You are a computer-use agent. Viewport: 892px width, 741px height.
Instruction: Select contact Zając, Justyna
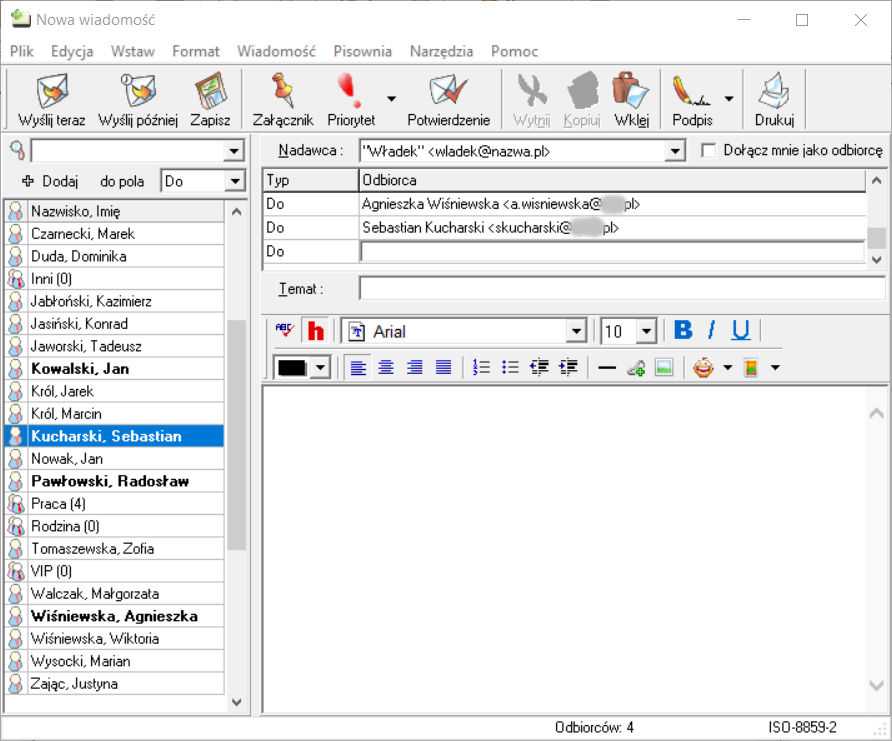pyautogui.click(x=114, y=684)
